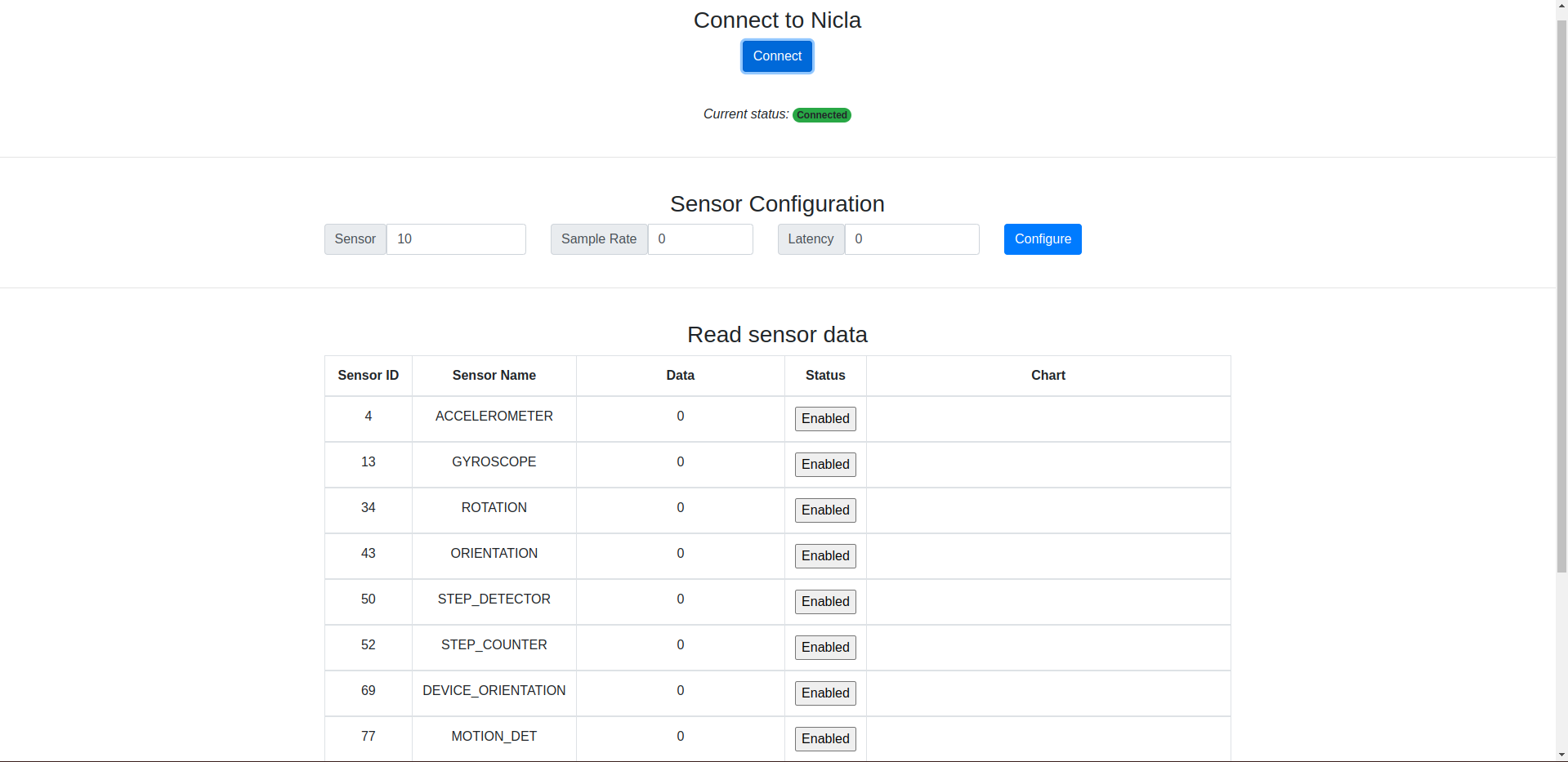Click the vertical scrollbar thumb
The height and width of the screenshot is (762, 1568).
(x=1561, y=294)
